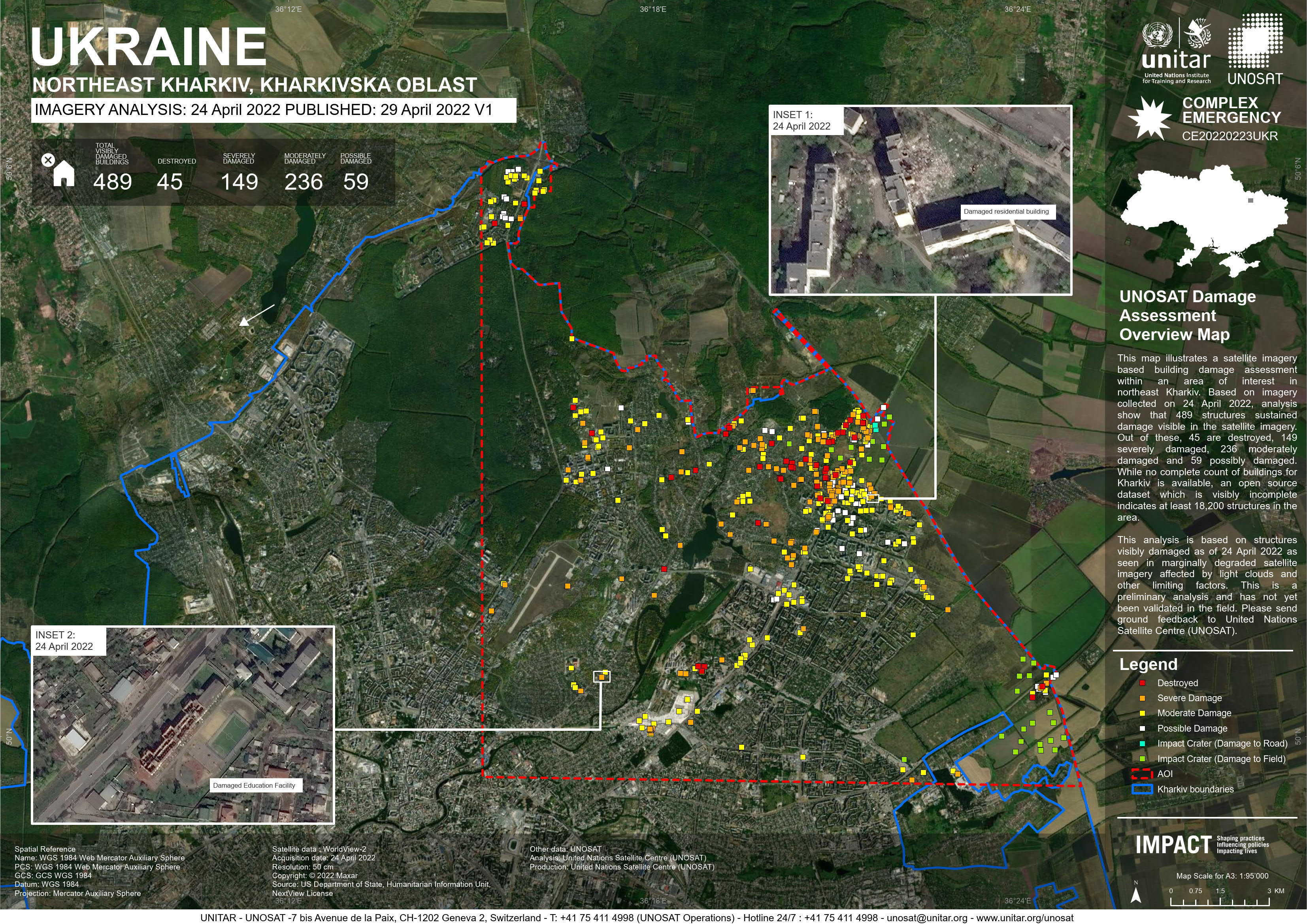Click the Imagery Analysis date banner
1307x924 pixels.
(x=273, y=110)
